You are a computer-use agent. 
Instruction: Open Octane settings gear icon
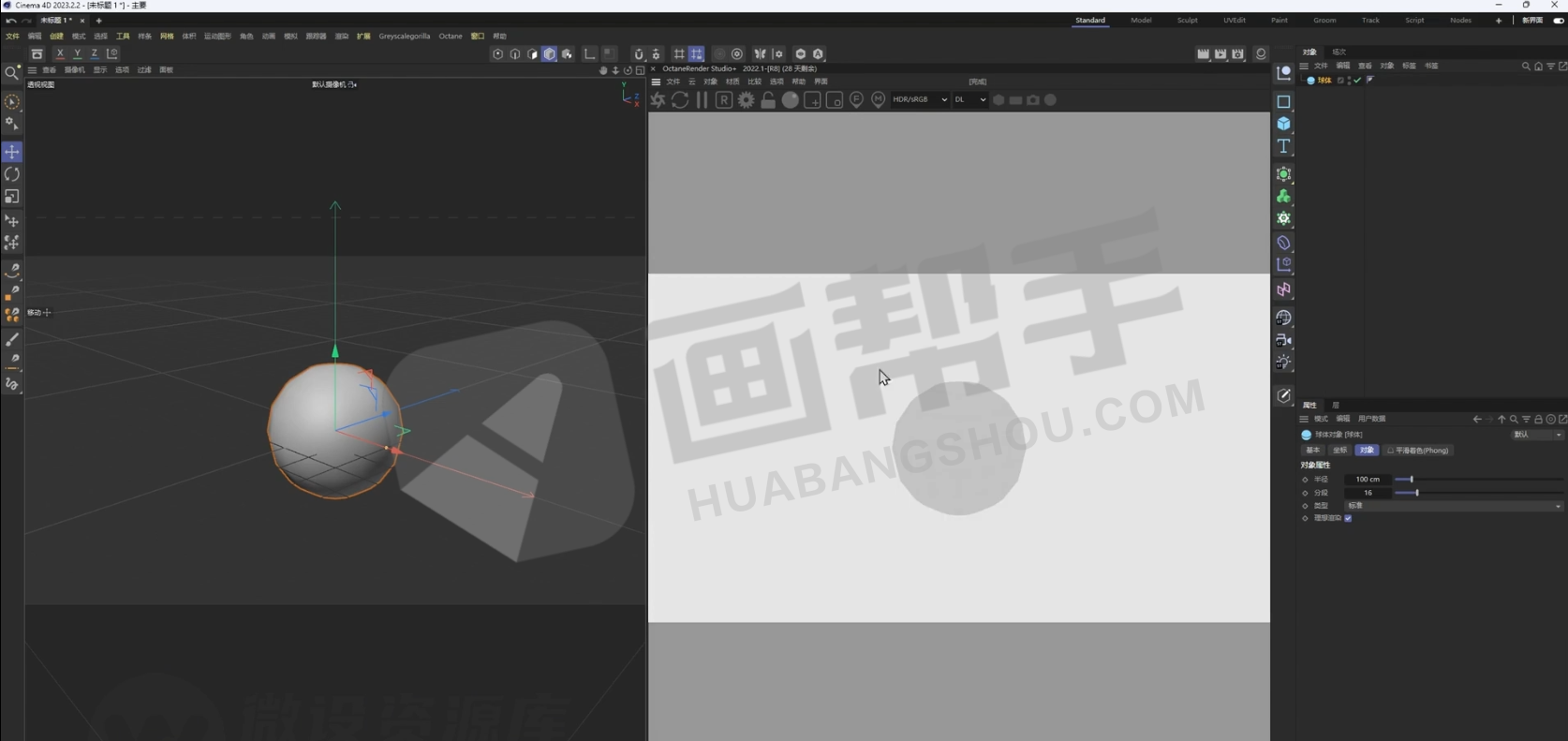[x=746, y=100]
